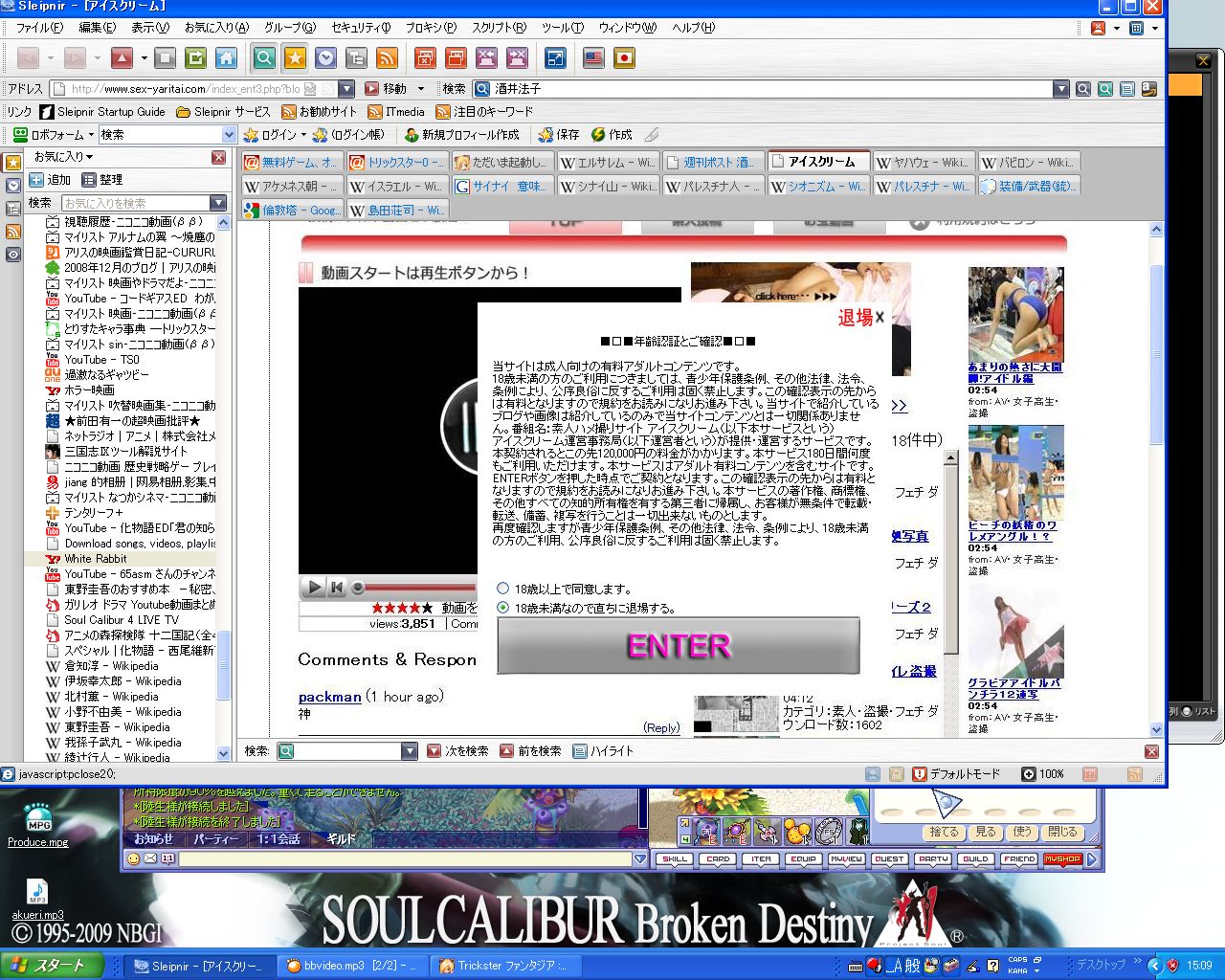Click the 追加 add-favorite icon
This screenshot has width=1225, height=980.
click(36, 180)
